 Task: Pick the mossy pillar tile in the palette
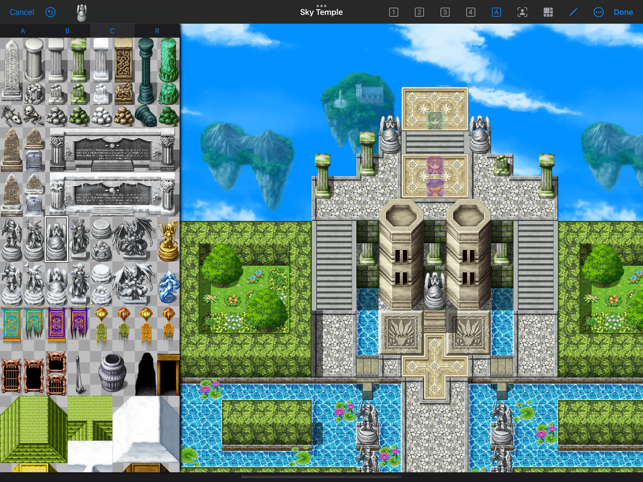[78, 60]
